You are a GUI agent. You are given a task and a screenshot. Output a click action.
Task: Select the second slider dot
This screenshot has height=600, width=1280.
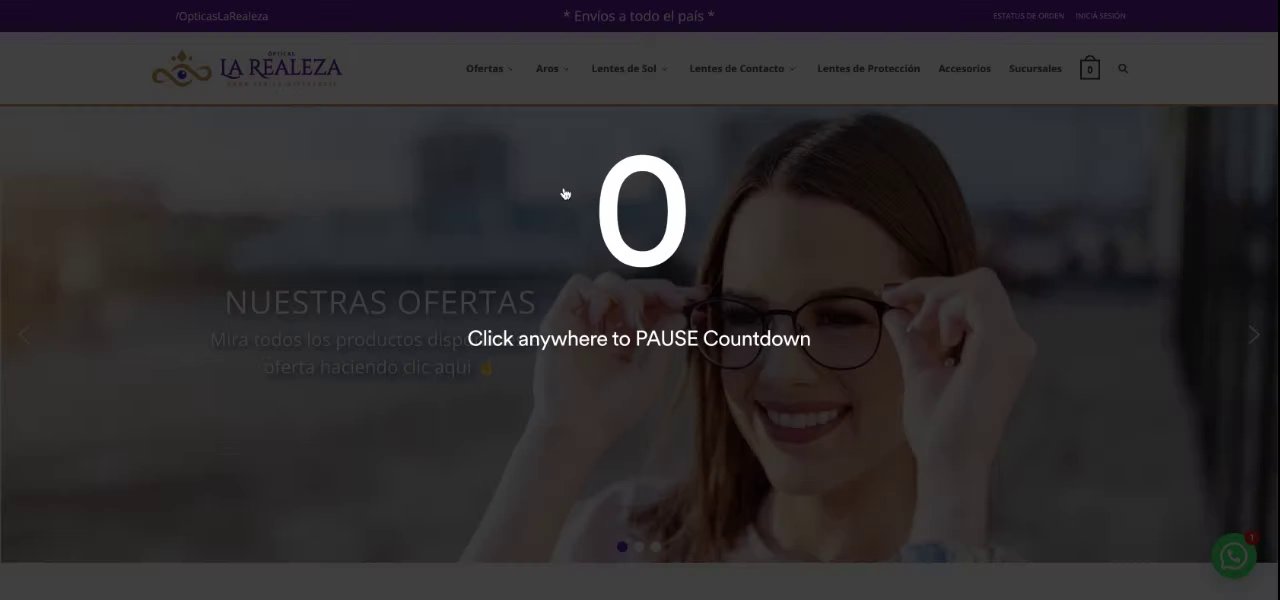(x=639, y=547)
